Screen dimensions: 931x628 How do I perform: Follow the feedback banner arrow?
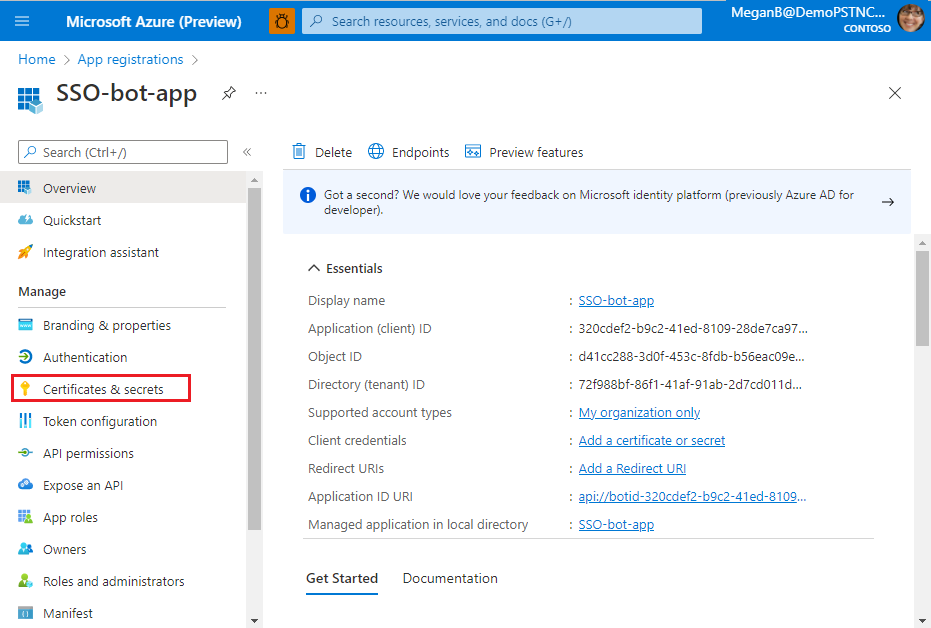click(888, 202)
